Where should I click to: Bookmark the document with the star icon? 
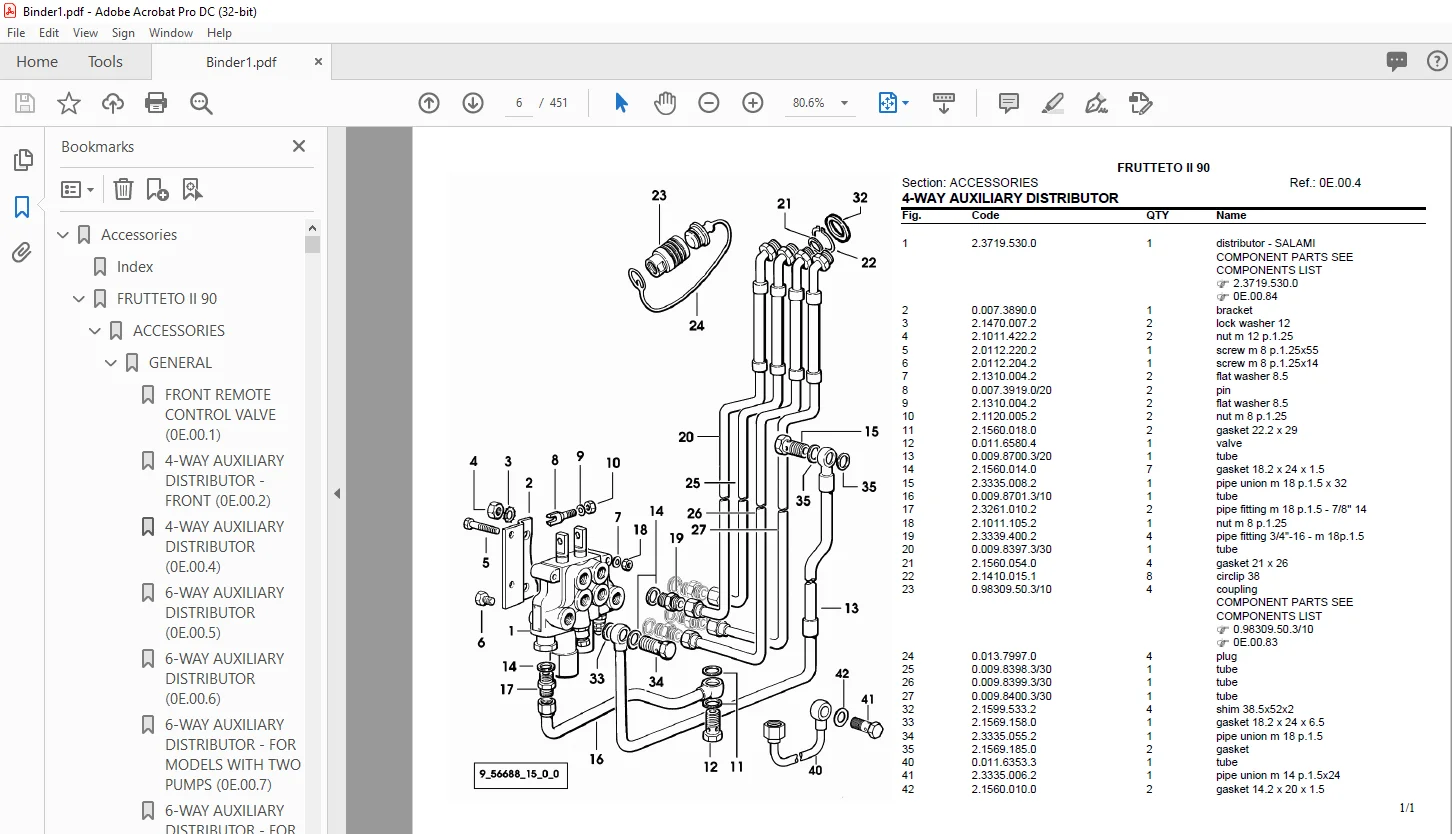pos(69,103)
